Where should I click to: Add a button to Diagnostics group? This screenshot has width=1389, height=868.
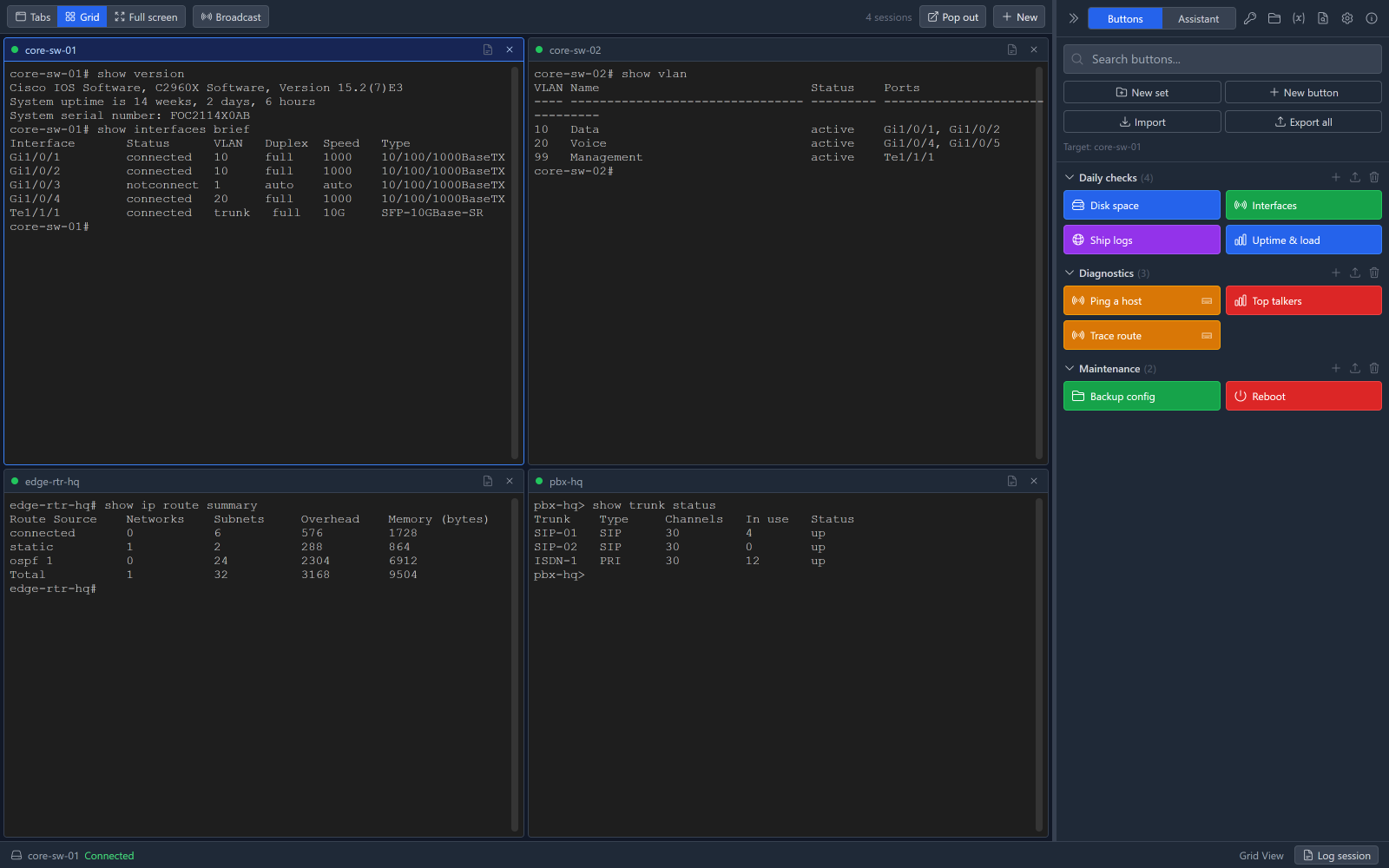(x=1336, y=273)
